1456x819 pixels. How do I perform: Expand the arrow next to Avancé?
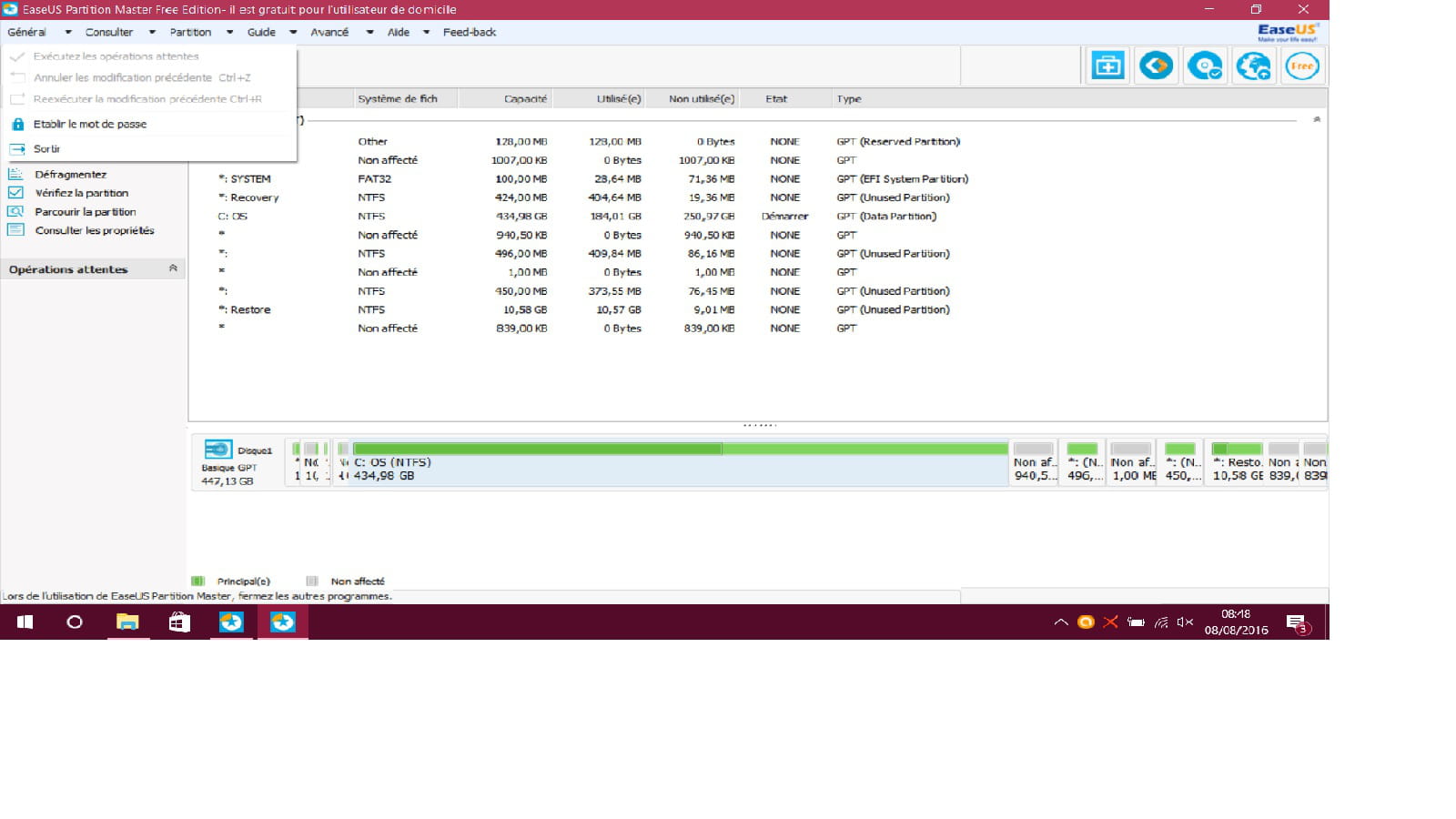369,33
